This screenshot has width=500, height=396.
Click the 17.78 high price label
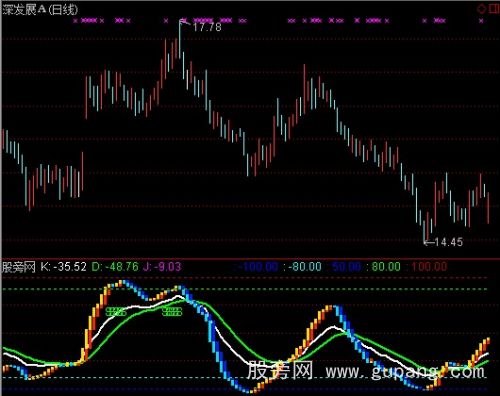point(207,27)
